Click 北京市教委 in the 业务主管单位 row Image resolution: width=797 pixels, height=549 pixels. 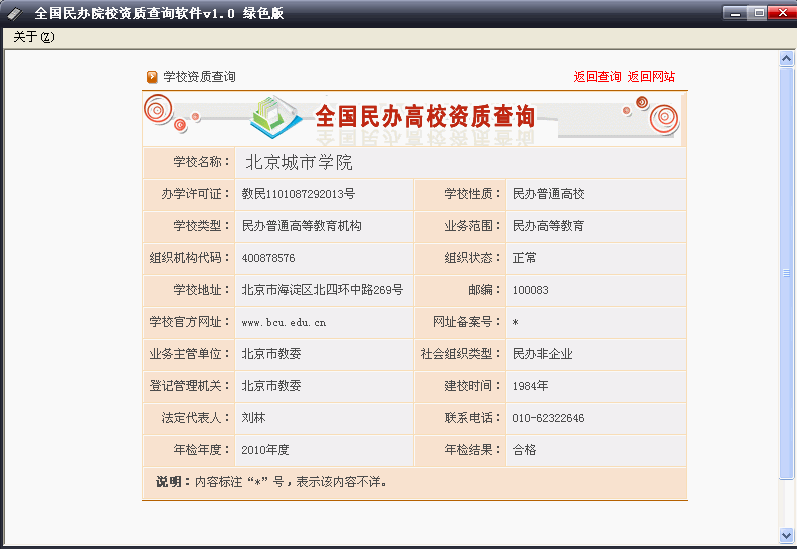click(x=271, y=354)
